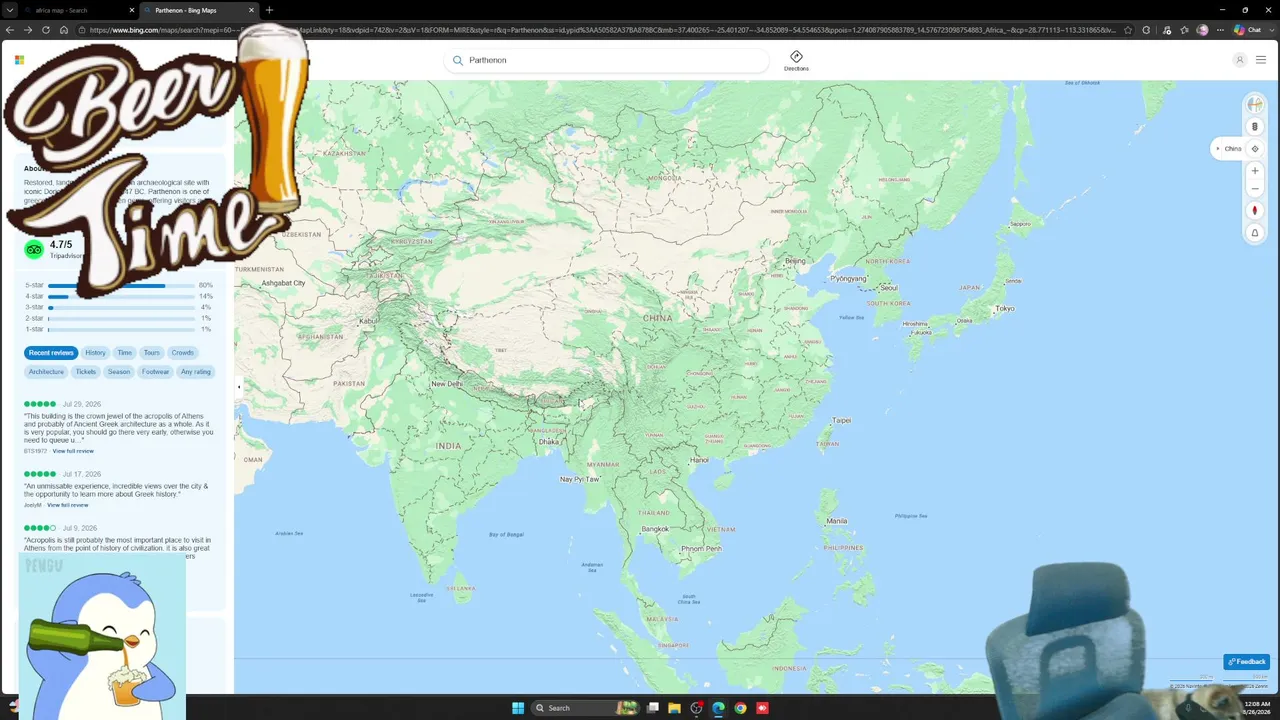Open the Directions panel
This screenshot has width=1280, height=720.
796,60
